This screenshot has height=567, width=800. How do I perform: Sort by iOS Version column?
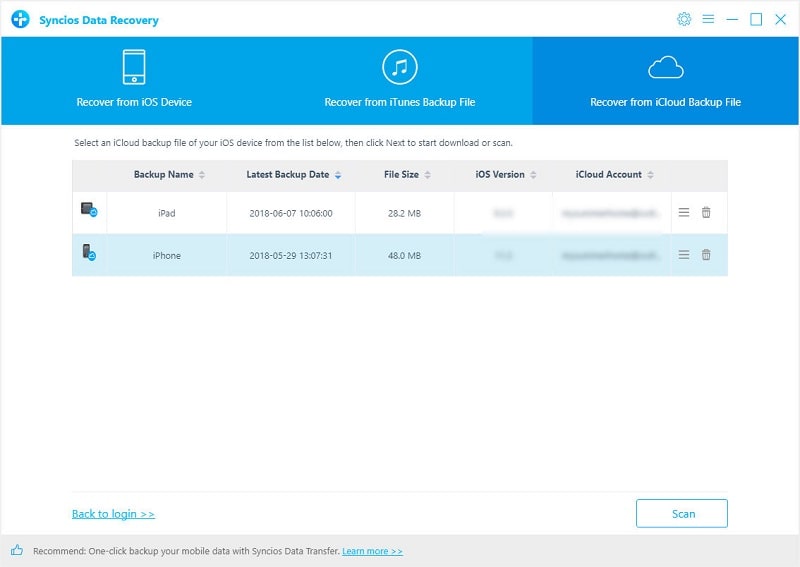[x=506, y=175]
